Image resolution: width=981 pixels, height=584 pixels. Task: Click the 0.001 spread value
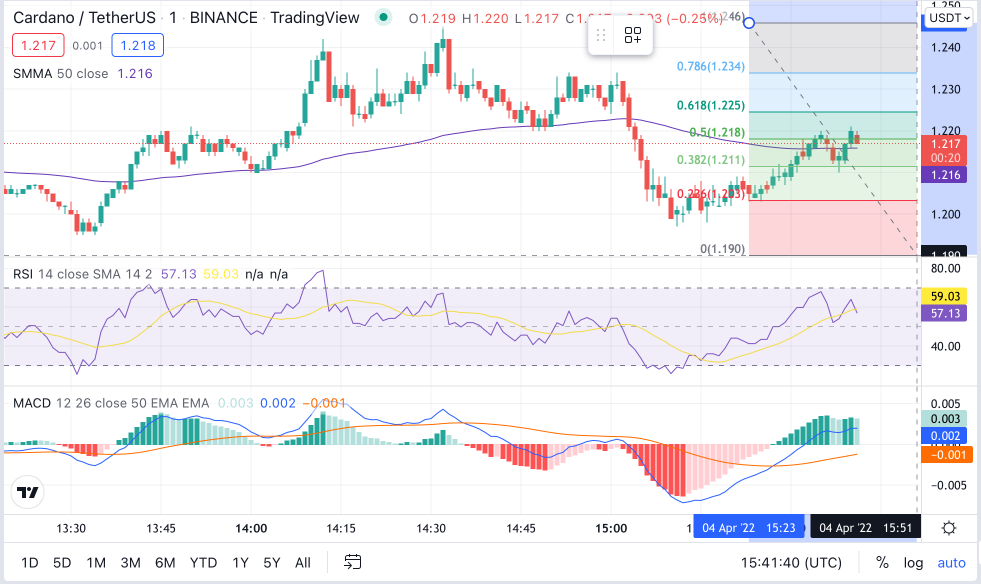88,46
